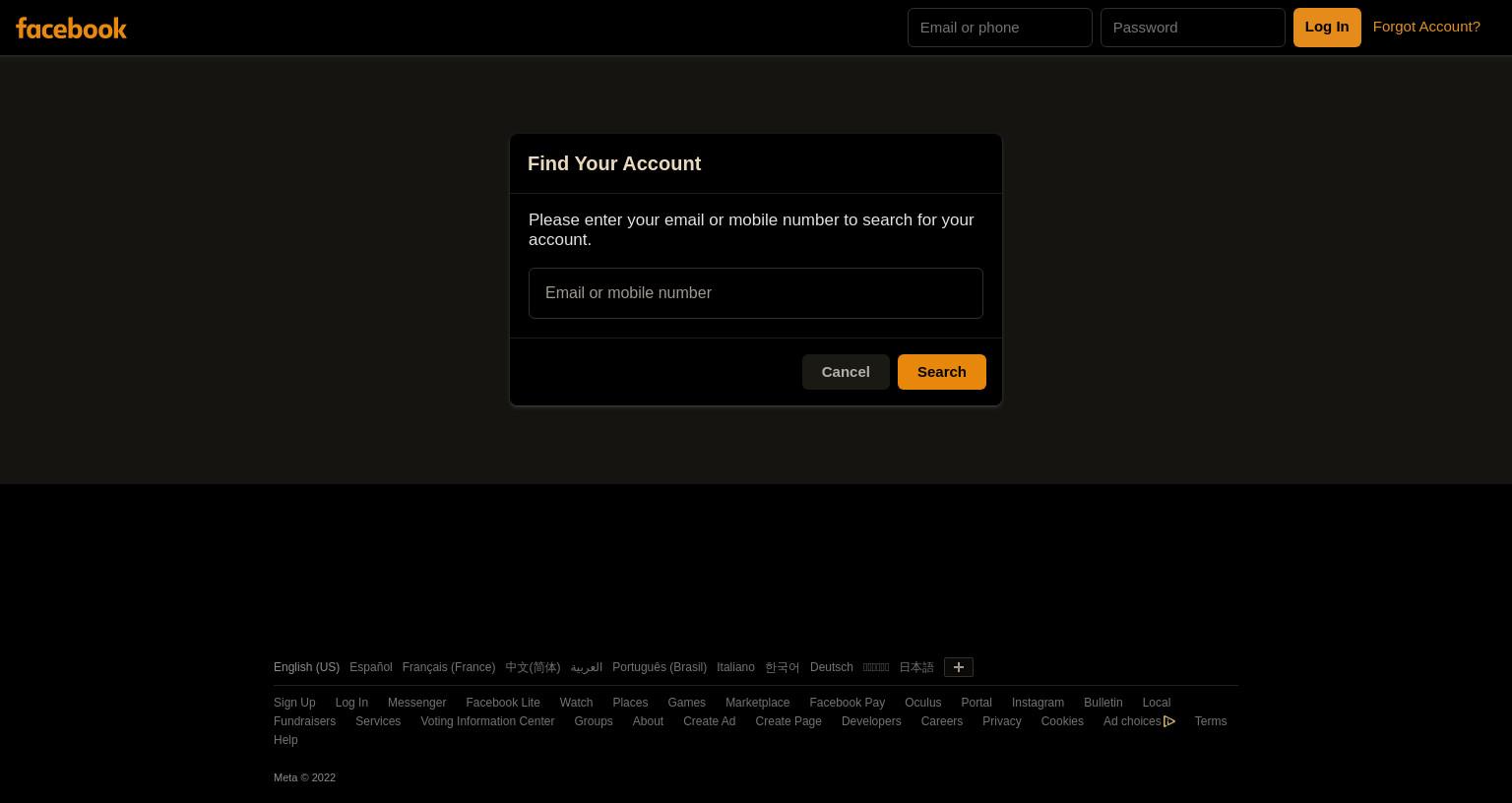Switch language to Português (Brasil)

point(660,667)
